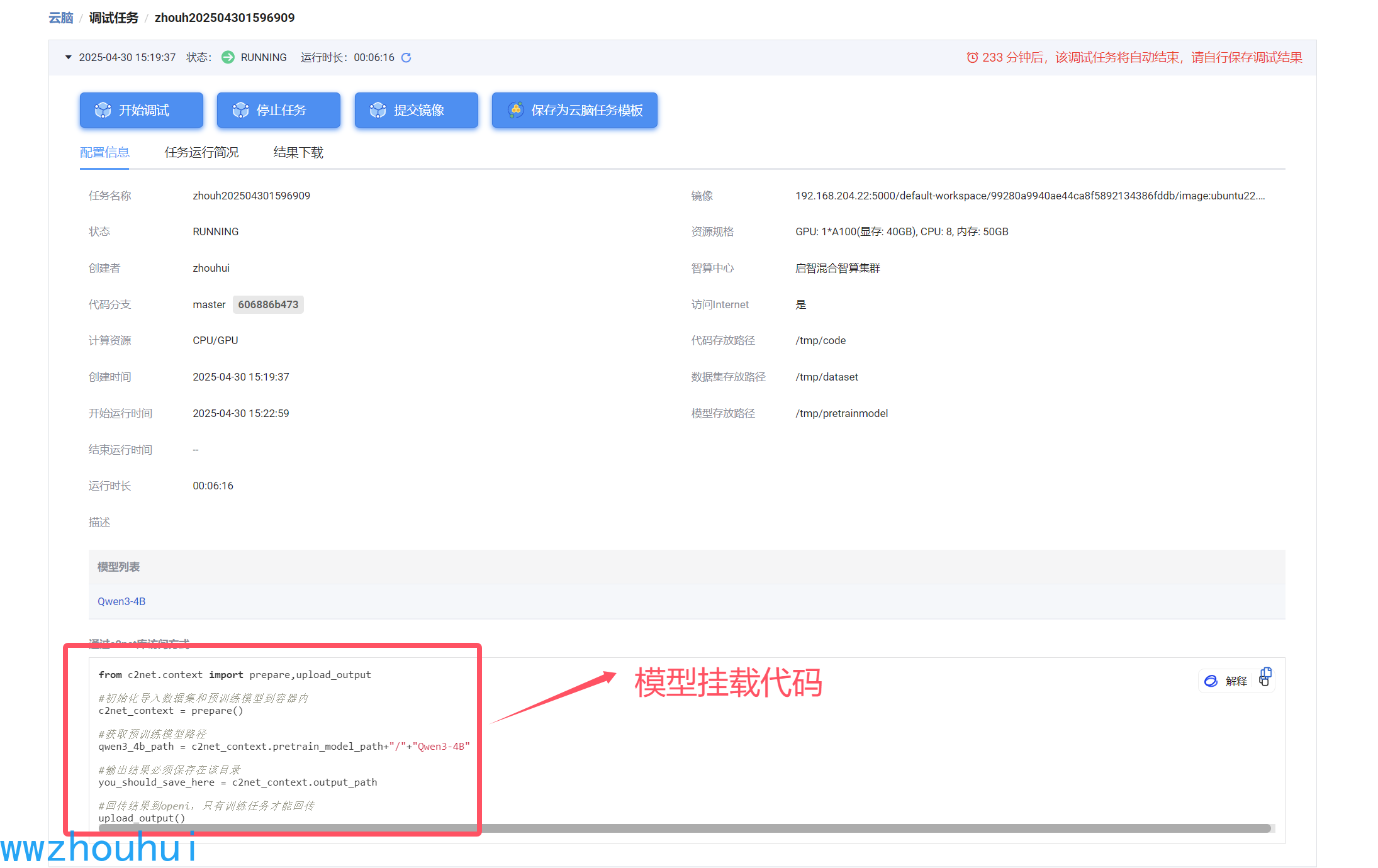Image resolution: width=1378 pixels, height=868 pixels.
Task: Click the 开始调试 button cube icon
Action: point(103,110)
